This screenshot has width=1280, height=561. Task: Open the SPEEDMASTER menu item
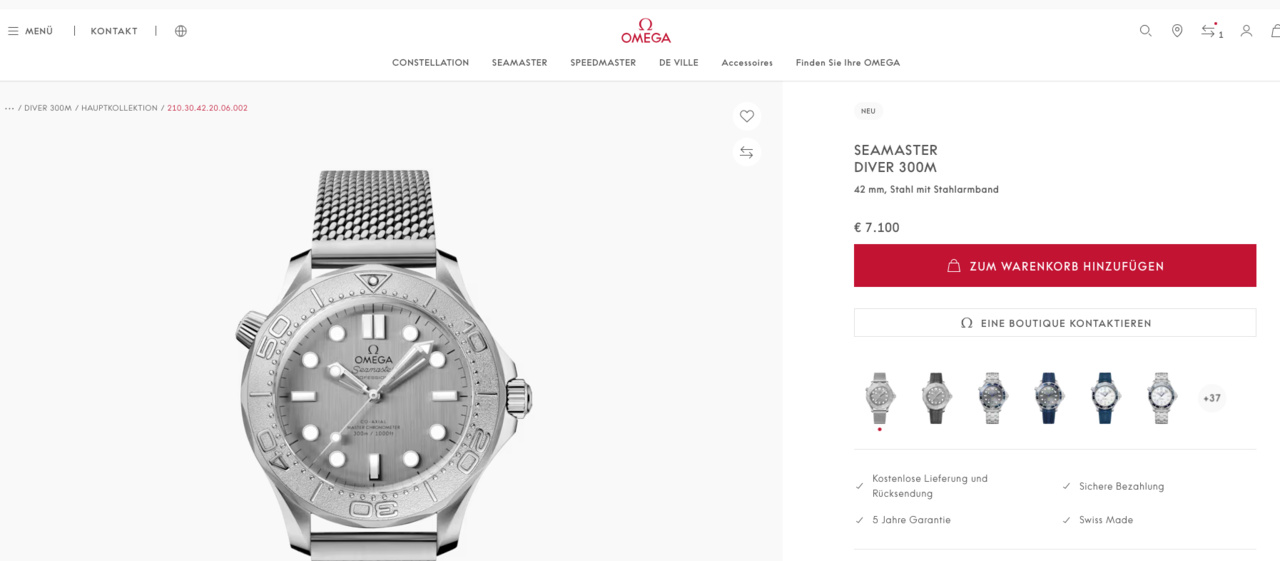pos(603,63)
